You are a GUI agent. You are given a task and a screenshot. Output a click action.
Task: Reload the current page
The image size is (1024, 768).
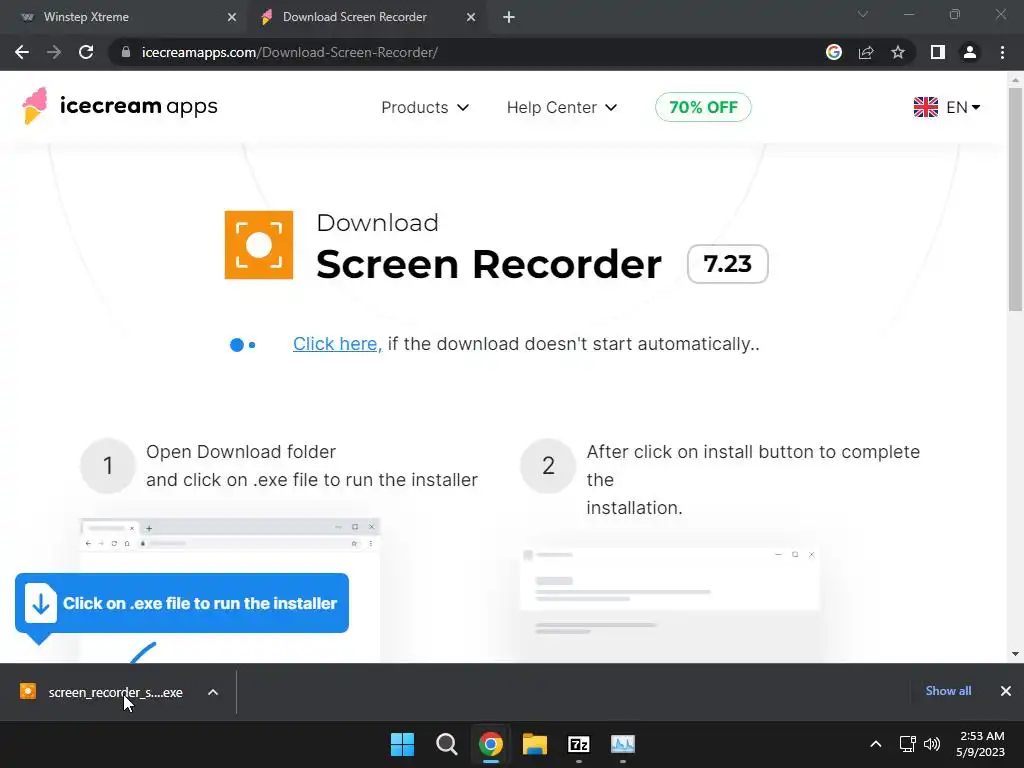pyautogui.click(x=86, y=52)
